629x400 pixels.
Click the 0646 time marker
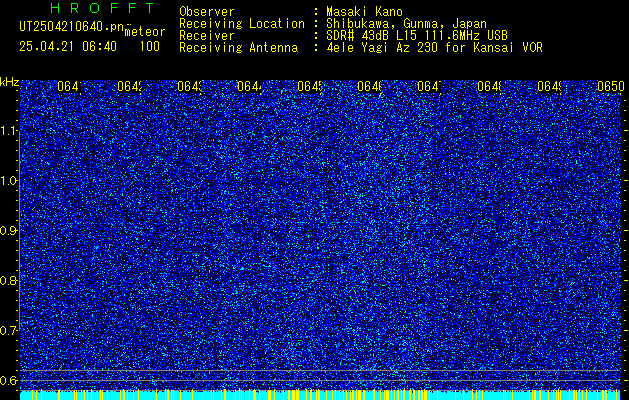369,87
